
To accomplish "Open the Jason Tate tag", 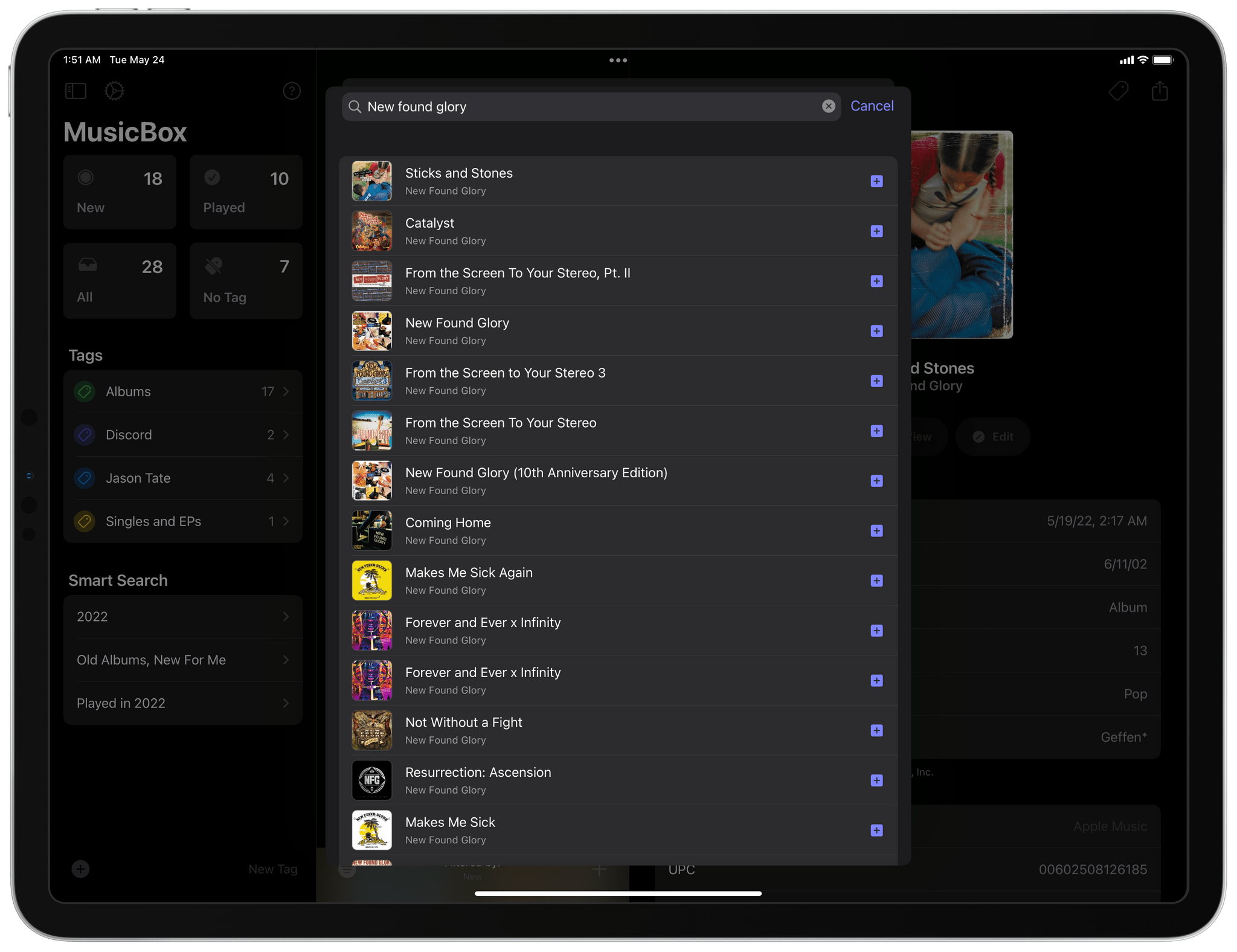I will (x=182, y=478).
